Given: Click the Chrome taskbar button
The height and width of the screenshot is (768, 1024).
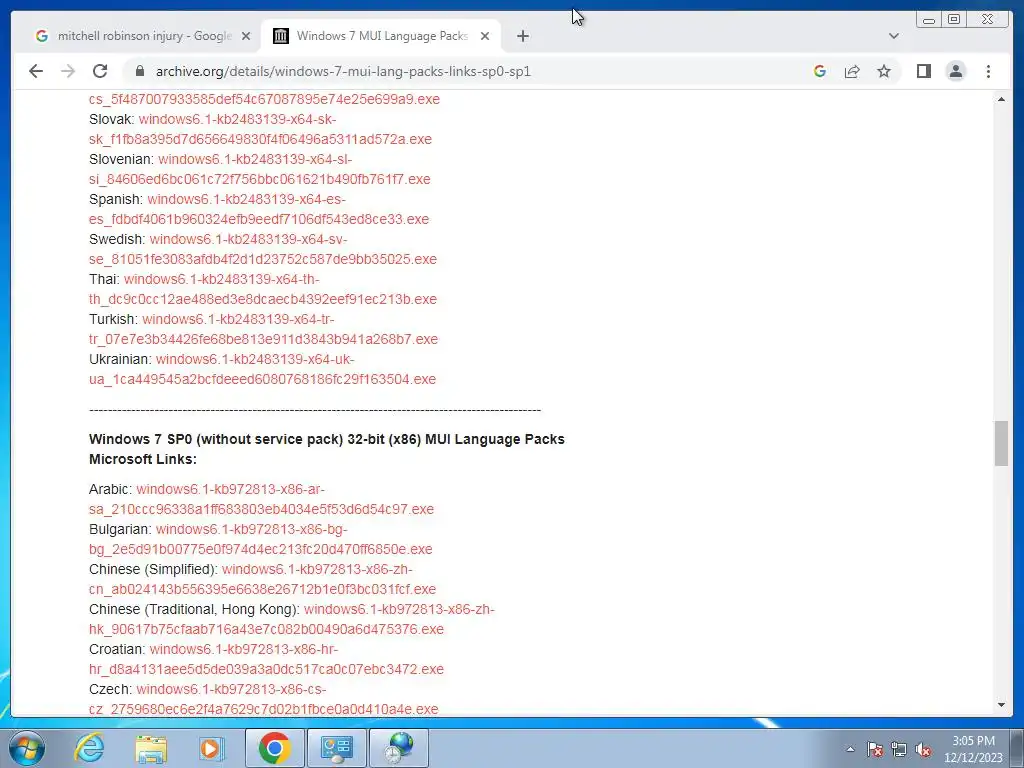Looking at the screenshot, I should 274,748.
